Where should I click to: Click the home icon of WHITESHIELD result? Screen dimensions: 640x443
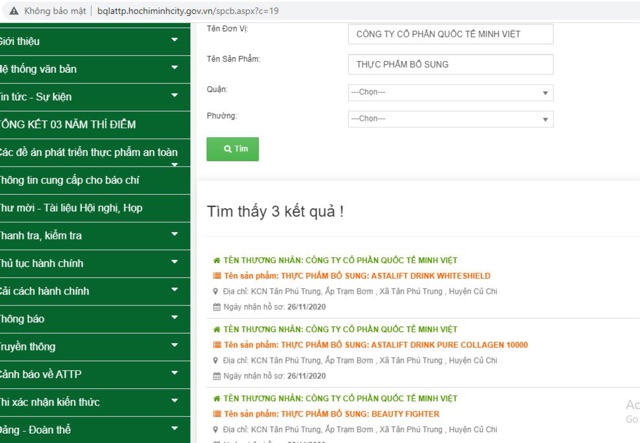pyautogui.click(x=217, y=260)
